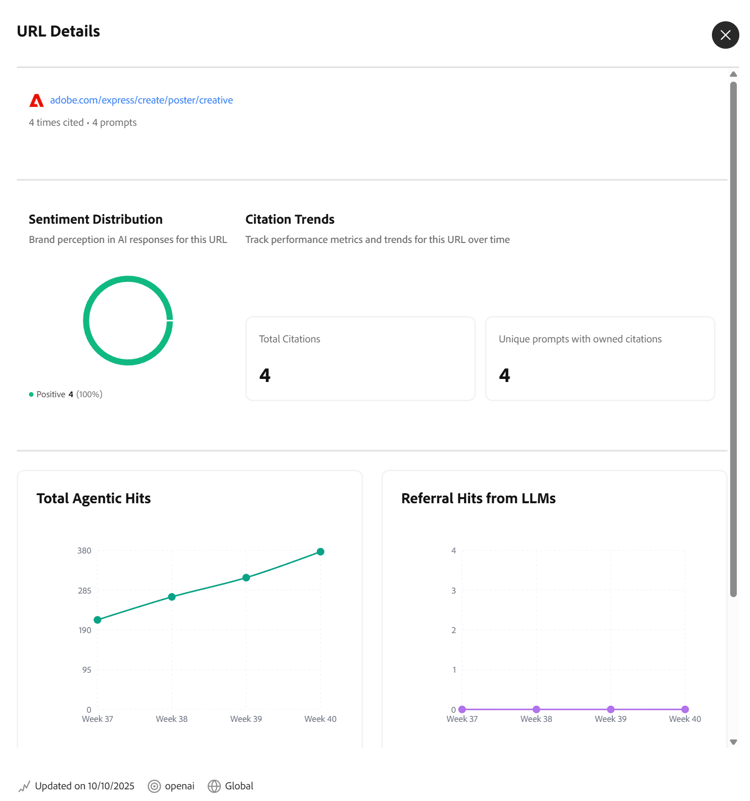Select the openai model label
Viewport: 750px width, 801px height.
179,786
